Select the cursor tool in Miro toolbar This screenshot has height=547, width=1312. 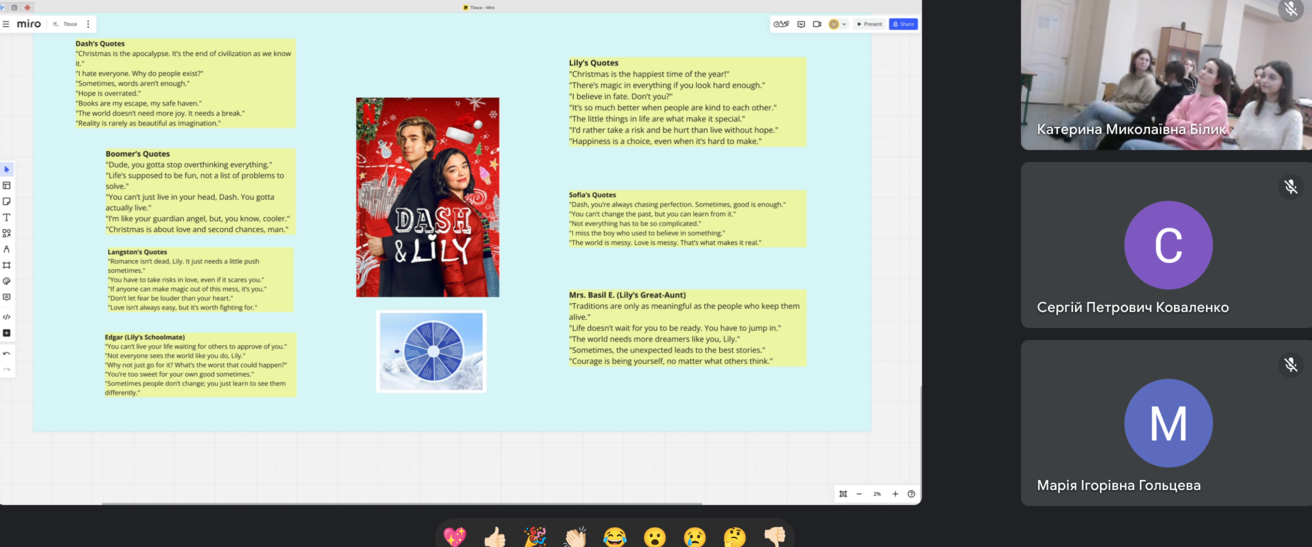click(x=7, y=170)
